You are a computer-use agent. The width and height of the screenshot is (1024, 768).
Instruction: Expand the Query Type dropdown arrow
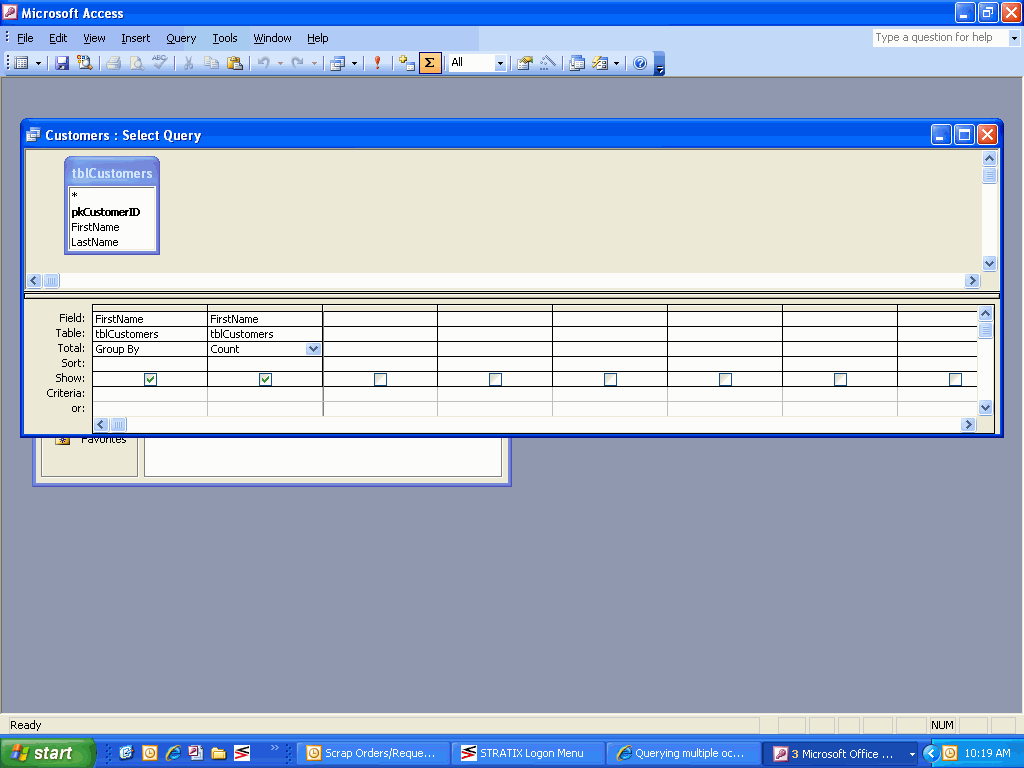(x=354, y=63)
